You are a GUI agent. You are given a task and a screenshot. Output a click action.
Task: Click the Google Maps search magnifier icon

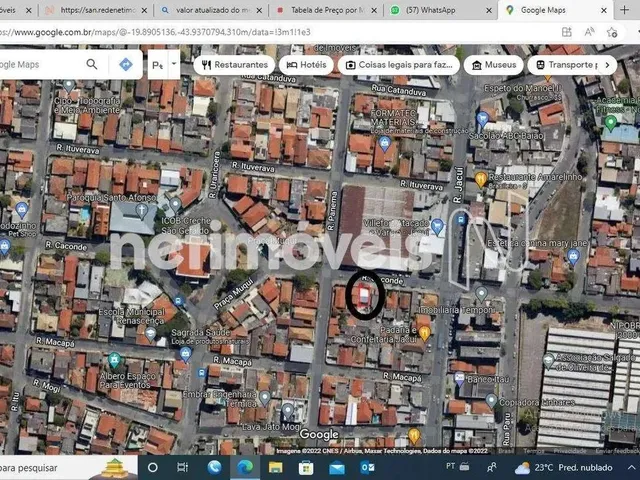tap(92, 64)
